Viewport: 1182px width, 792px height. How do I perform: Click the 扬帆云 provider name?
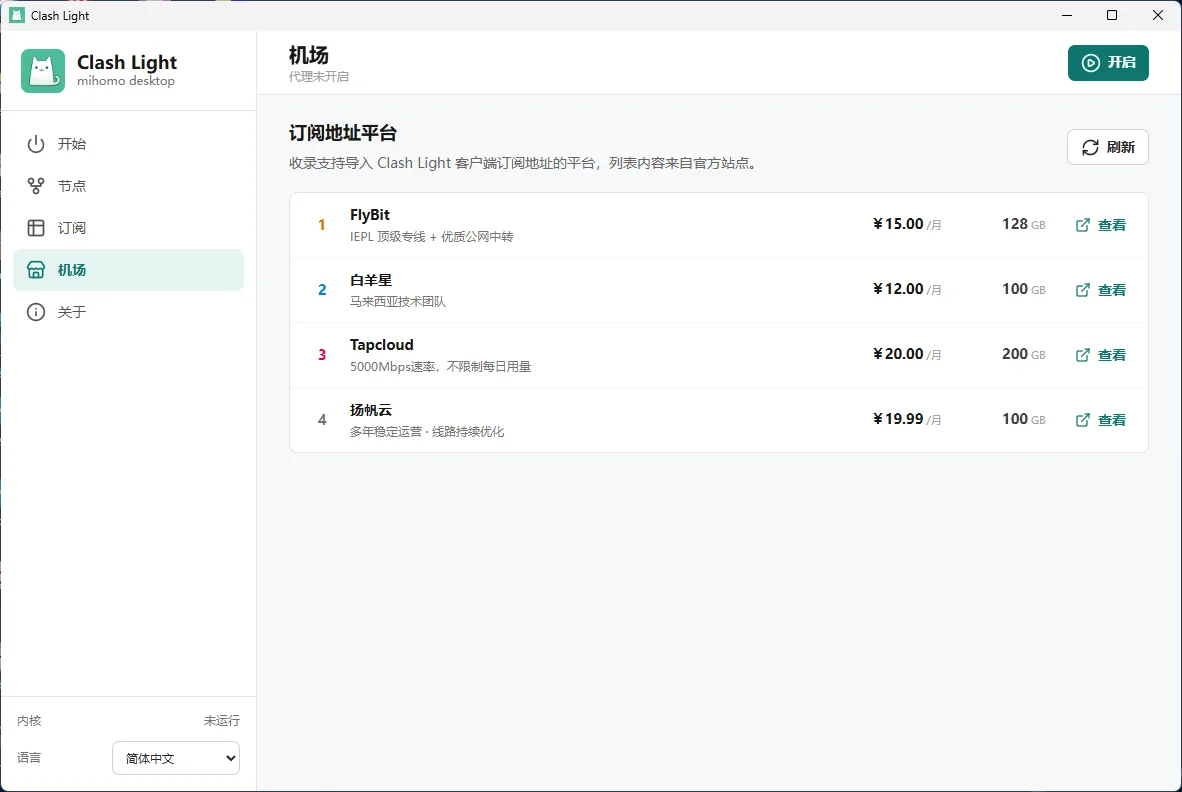371,410
